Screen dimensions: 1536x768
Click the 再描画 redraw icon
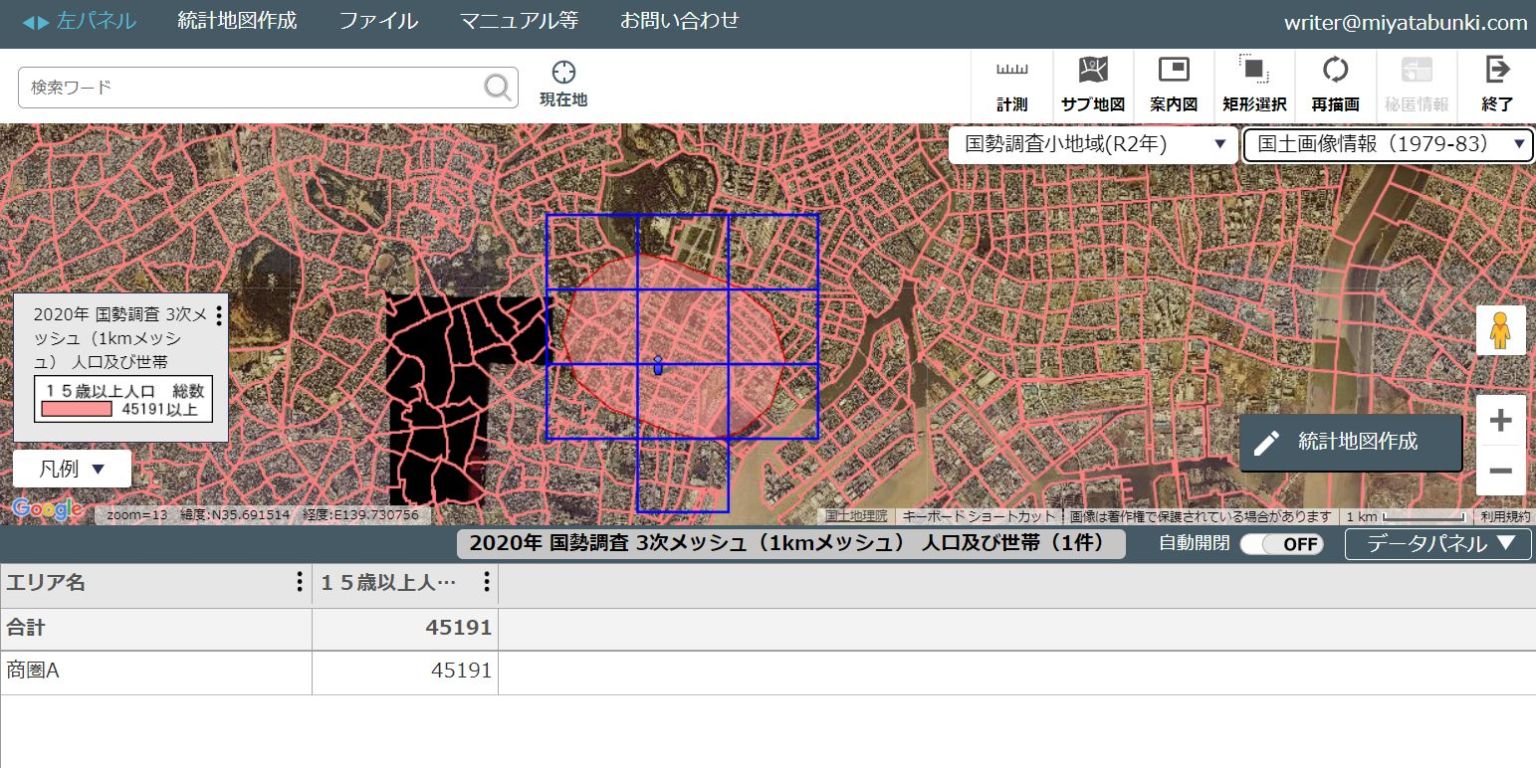[1335, 80]
